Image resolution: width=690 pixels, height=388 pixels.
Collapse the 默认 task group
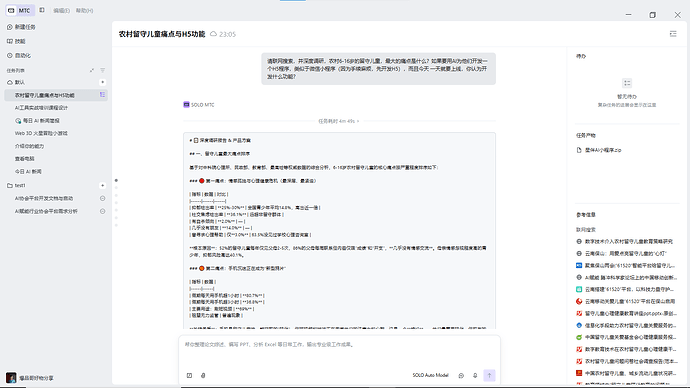16,82
